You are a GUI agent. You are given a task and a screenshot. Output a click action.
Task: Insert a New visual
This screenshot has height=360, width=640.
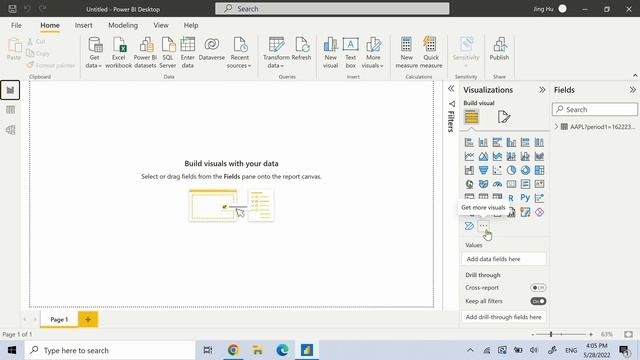pos(331,52)
